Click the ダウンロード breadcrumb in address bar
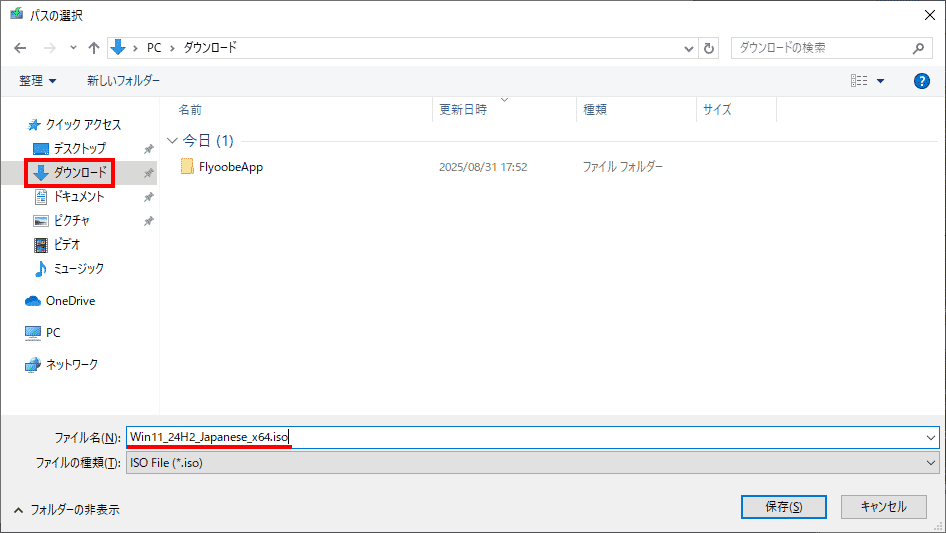The image size is (946, 533). click(210, 48)
